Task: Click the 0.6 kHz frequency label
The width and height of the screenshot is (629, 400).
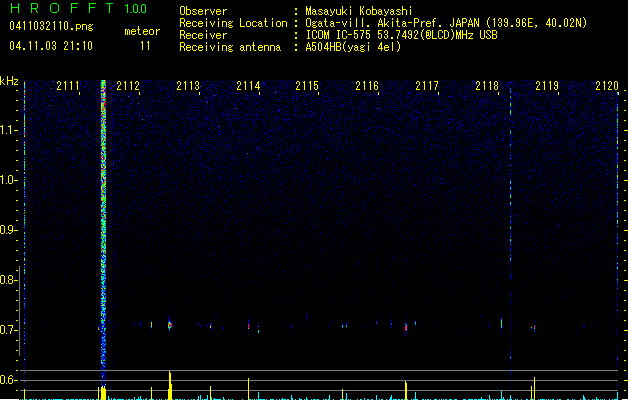Action: [x=8, y=380]
